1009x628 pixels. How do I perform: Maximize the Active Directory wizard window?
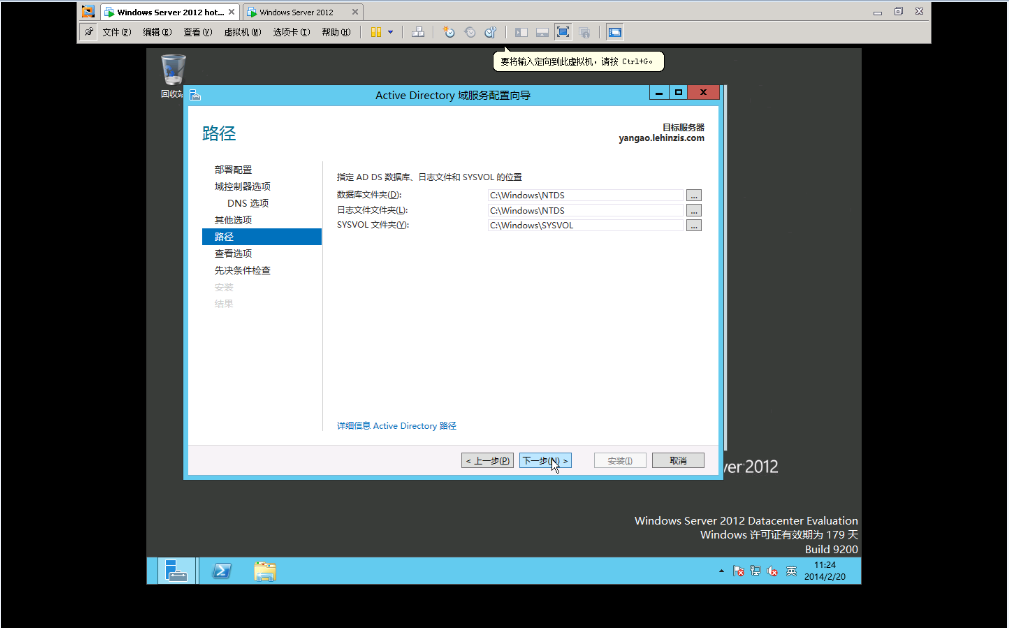tap(678, 93)
